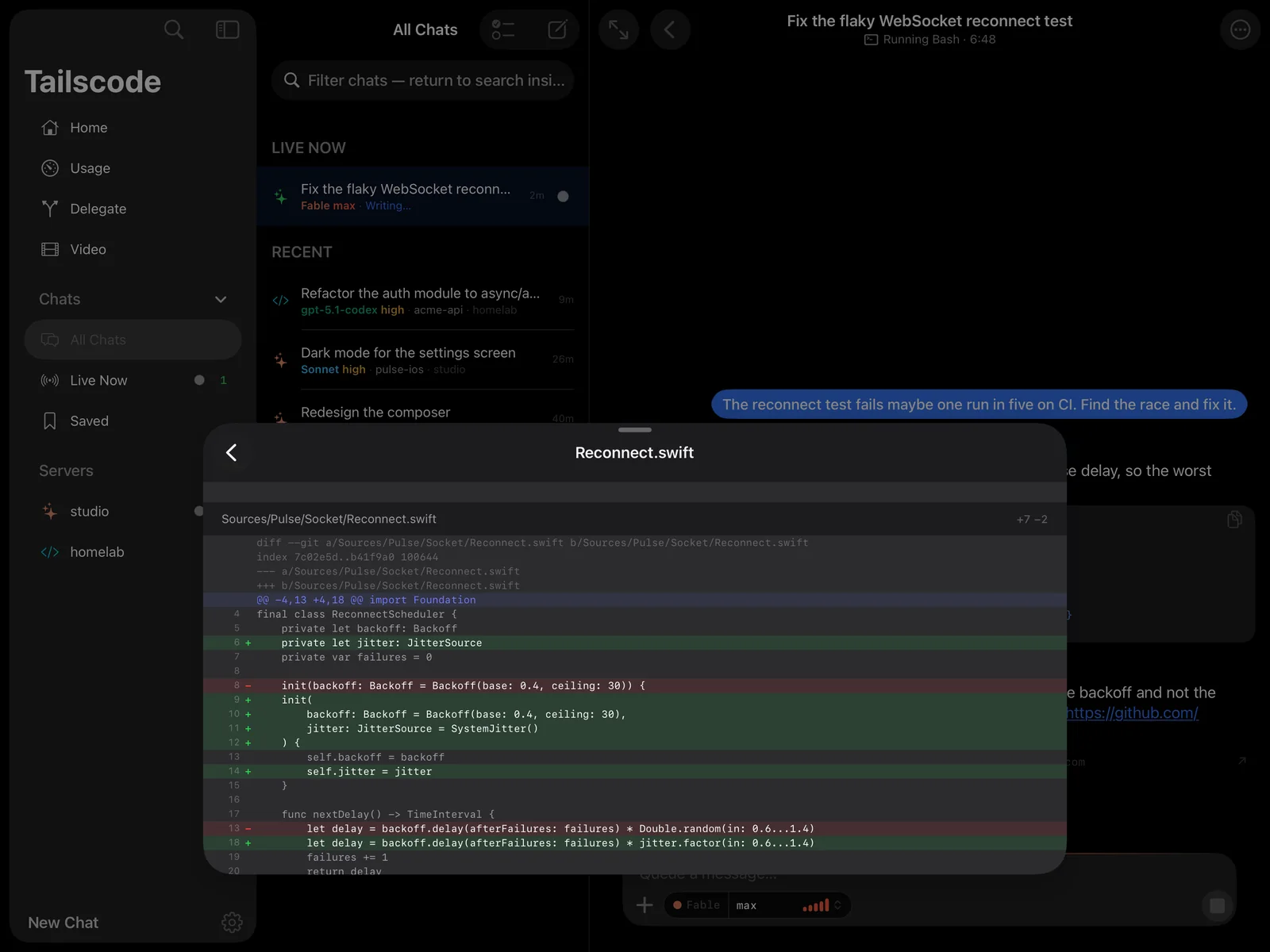Change the max effort level selector
Screen dimensions: 1270x952
click(x=789, y=905)
